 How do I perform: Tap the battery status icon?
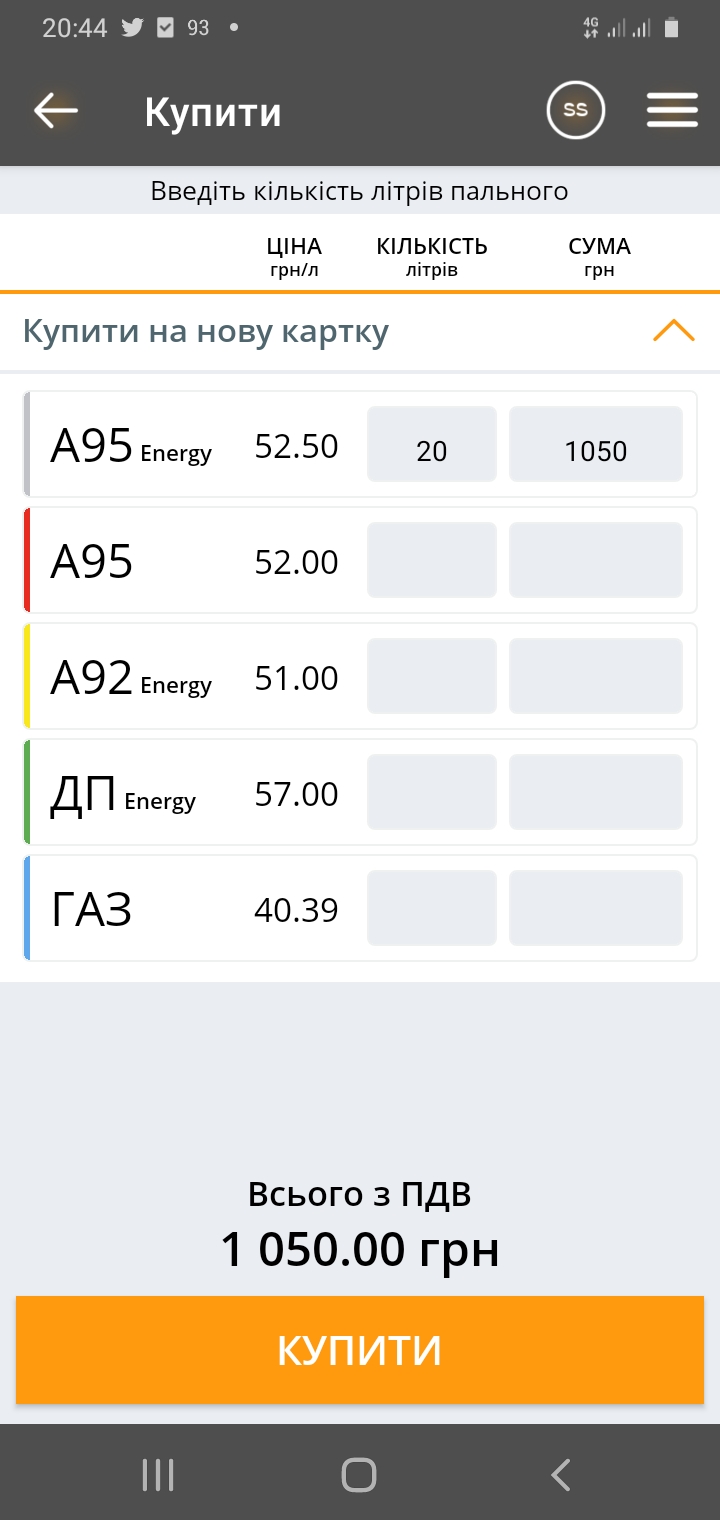click(673, 28)
